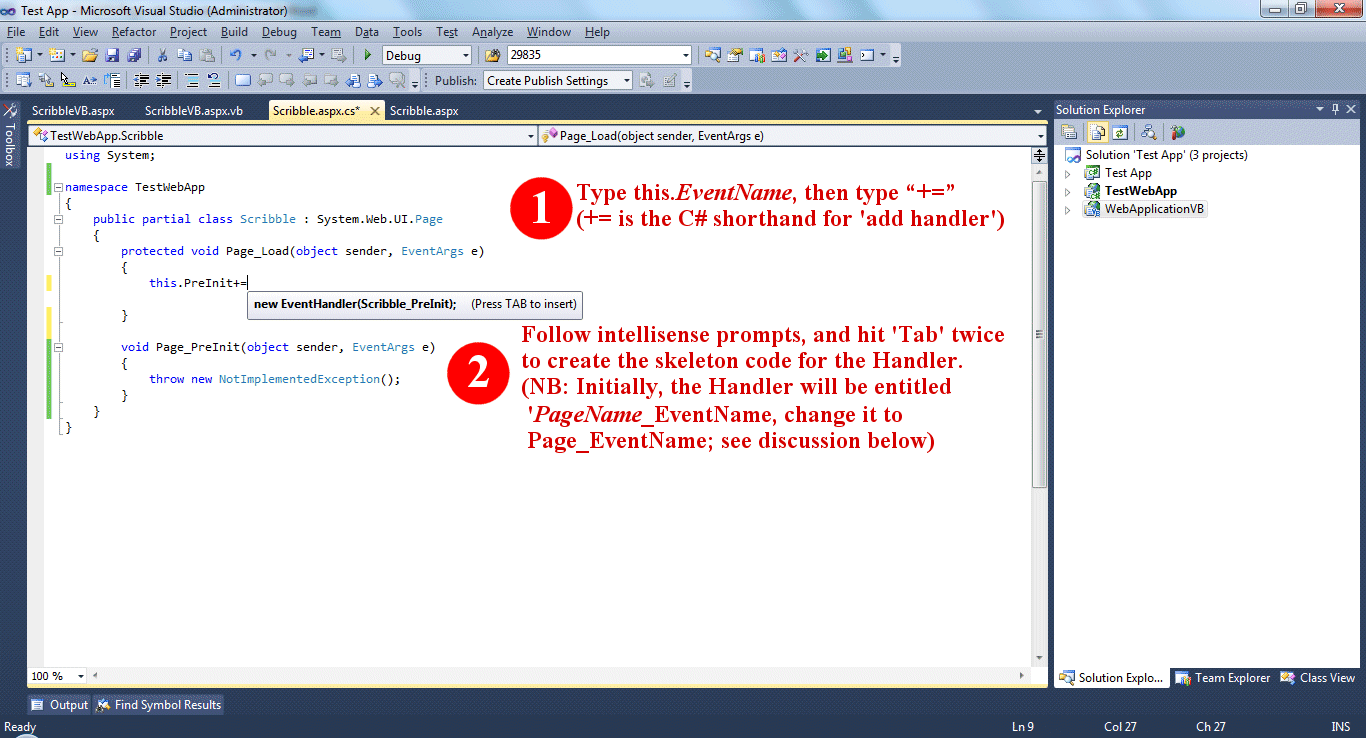Viewport: 1366px width, 738px height.
Task: Open the Tools menu
Action: pos(407,32)
